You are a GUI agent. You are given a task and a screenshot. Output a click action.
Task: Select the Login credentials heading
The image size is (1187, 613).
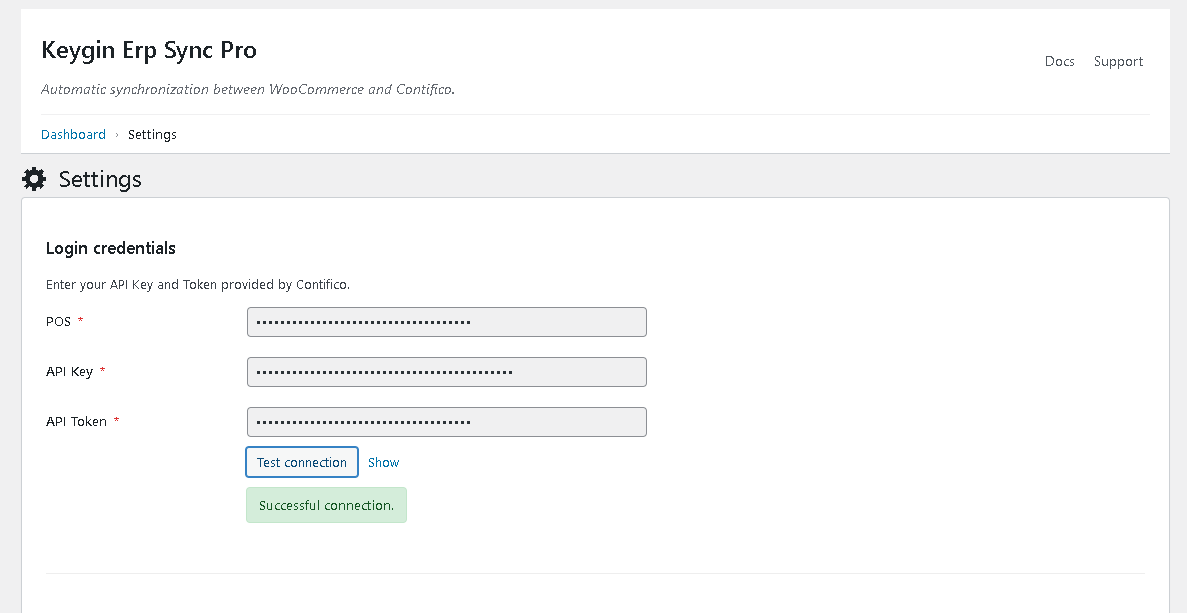tap(111, 248)
